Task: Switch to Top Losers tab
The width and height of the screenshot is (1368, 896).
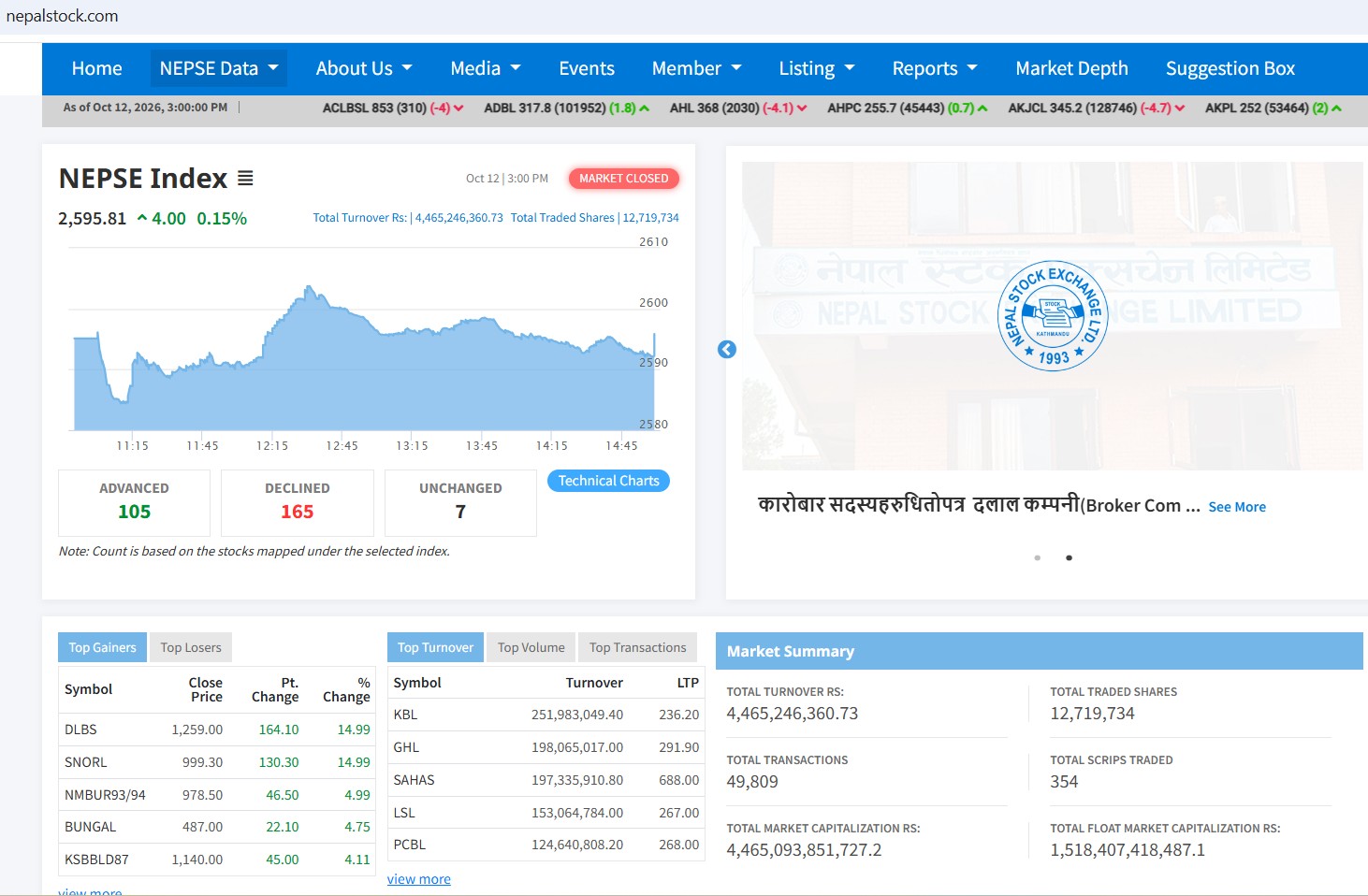Action: [191, 647]
